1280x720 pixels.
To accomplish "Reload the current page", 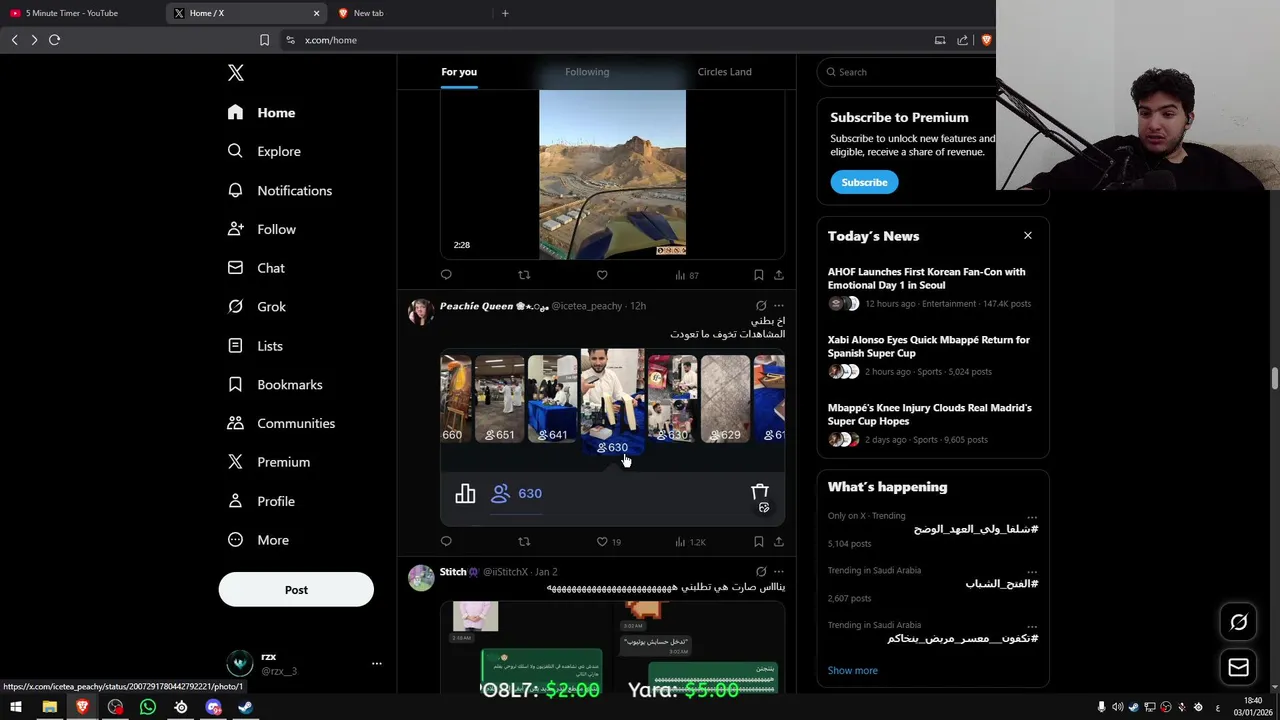I will click(55, 40).
